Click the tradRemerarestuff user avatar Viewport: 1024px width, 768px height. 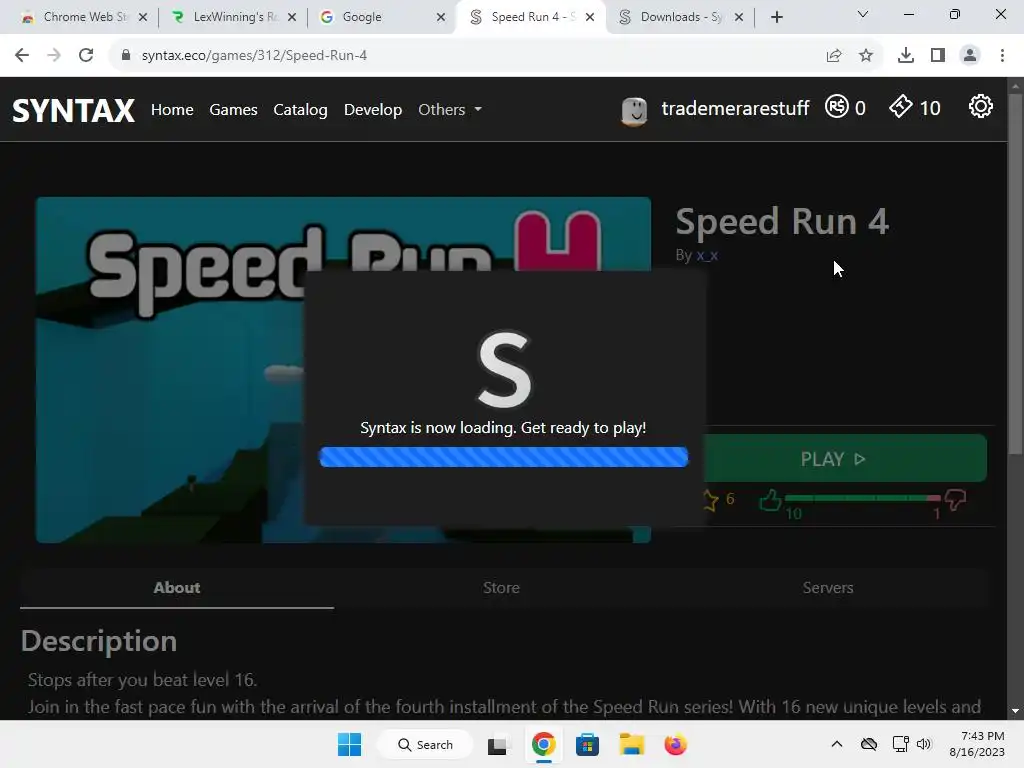click(633, 110)
